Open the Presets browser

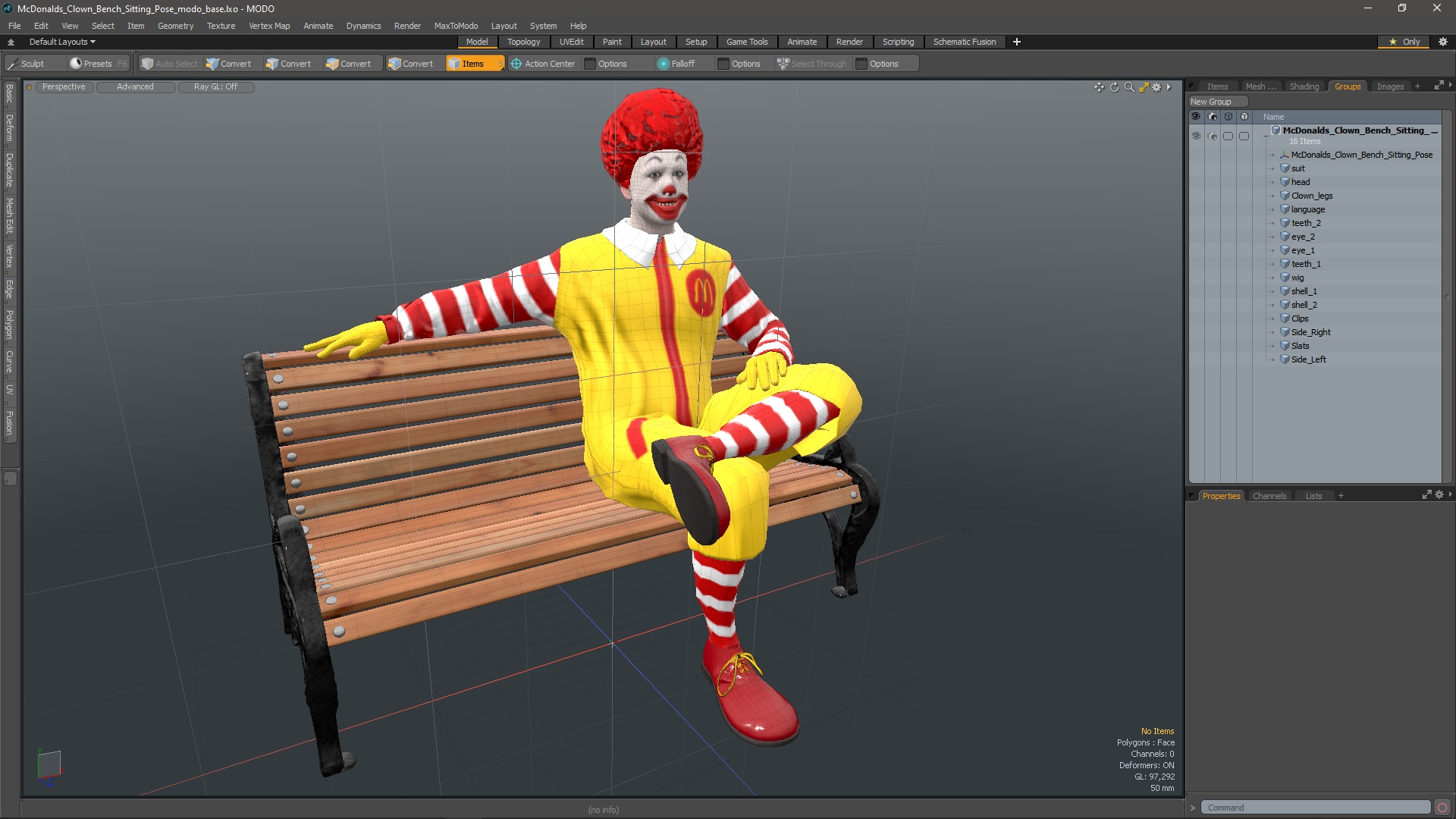coord(91,64)
